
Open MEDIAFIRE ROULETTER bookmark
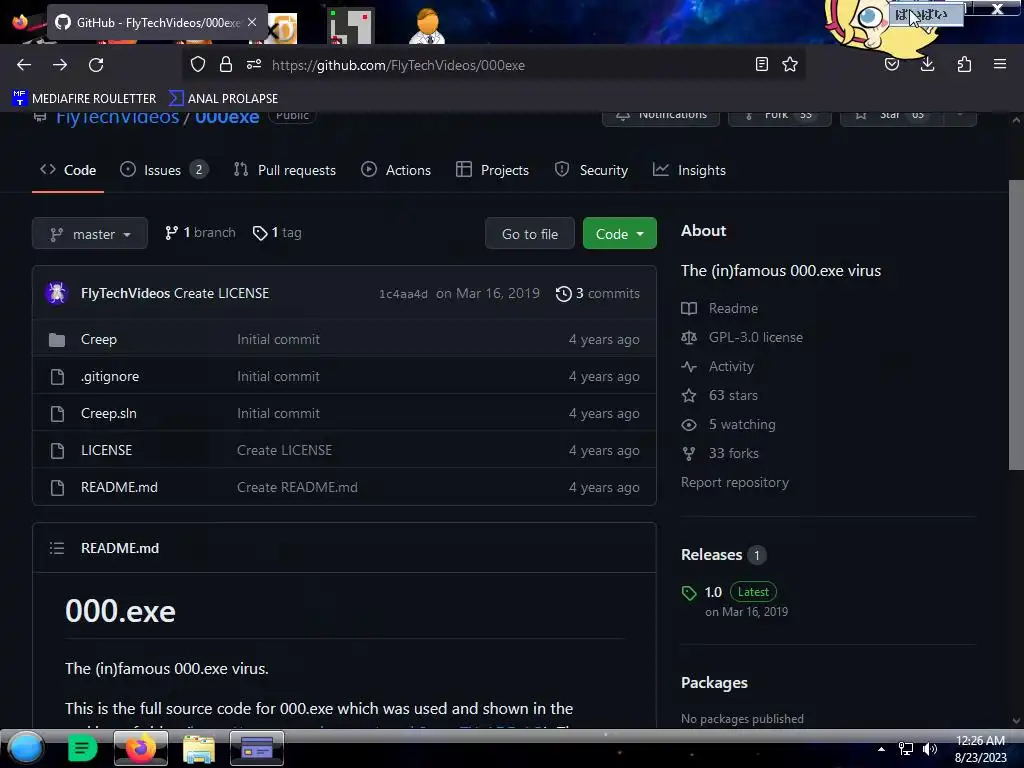tap(85, 99)
